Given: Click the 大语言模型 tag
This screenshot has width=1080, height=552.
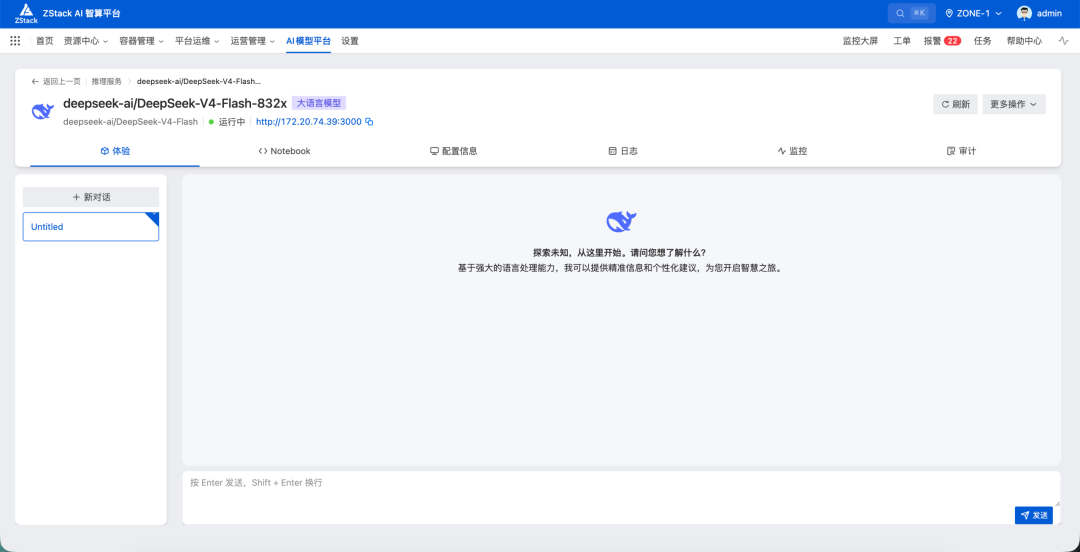Looking at the screenshot, I should (319, 103).
